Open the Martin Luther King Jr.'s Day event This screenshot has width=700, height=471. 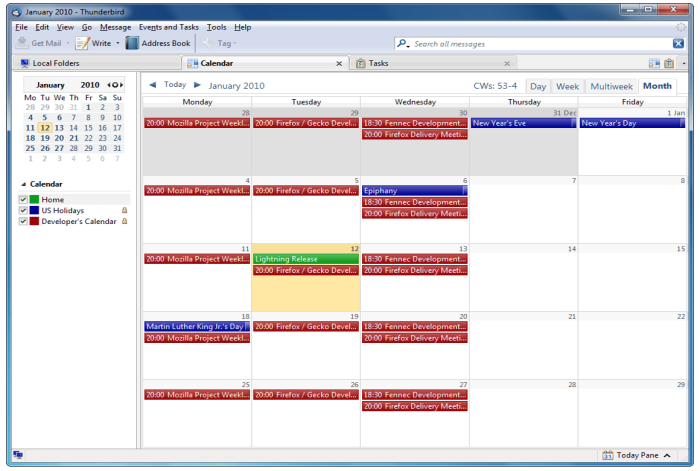(197, 326)
